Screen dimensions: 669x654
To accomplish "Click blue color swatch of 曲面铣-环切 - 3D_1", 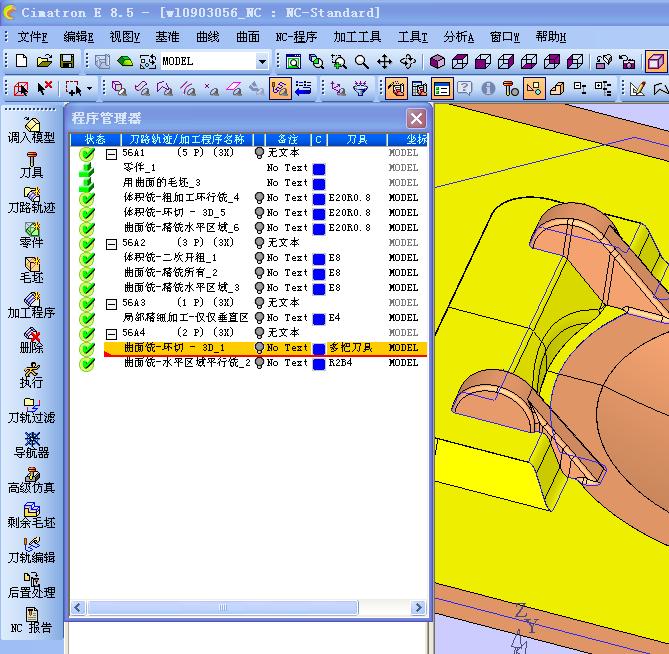I will (319, 349).
